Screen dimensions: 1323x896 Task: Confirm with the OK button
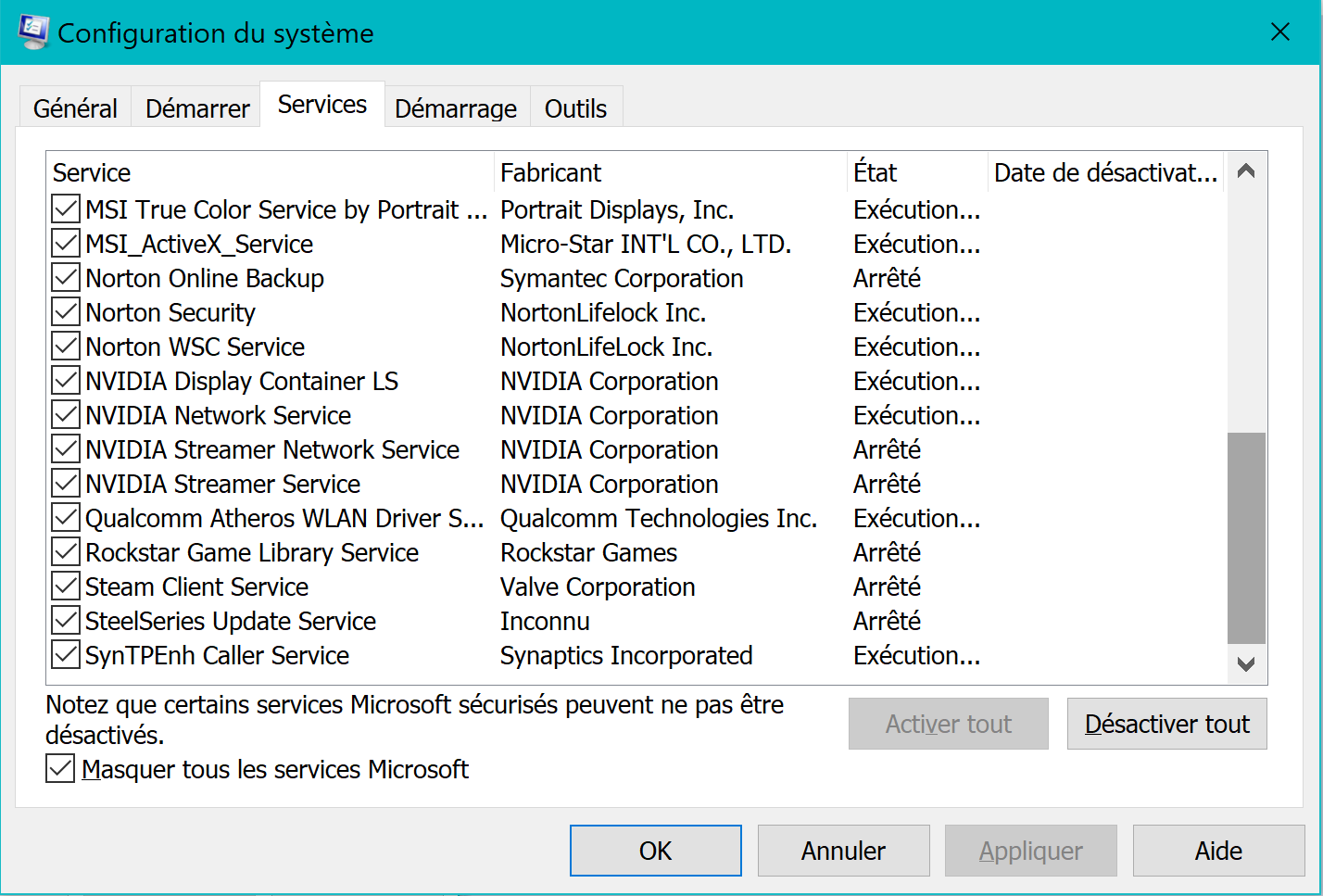(655, 851)
